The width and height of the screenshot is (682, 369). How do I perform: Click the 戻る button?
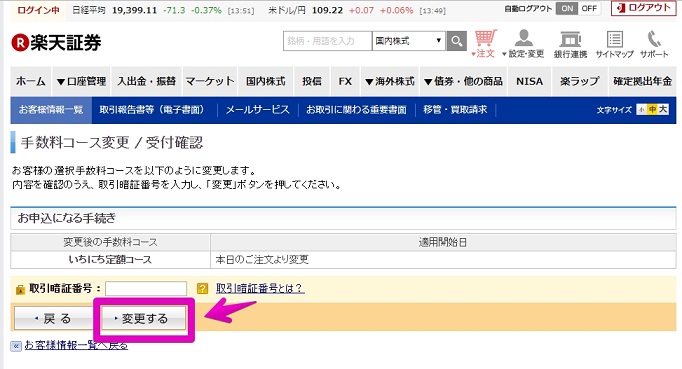53,319
